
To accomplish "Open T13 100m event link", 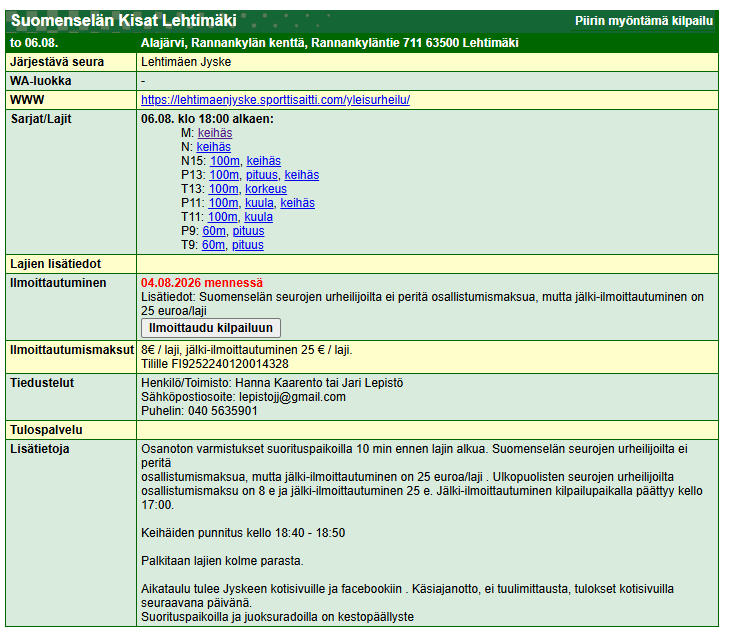I will click(223, 189).
